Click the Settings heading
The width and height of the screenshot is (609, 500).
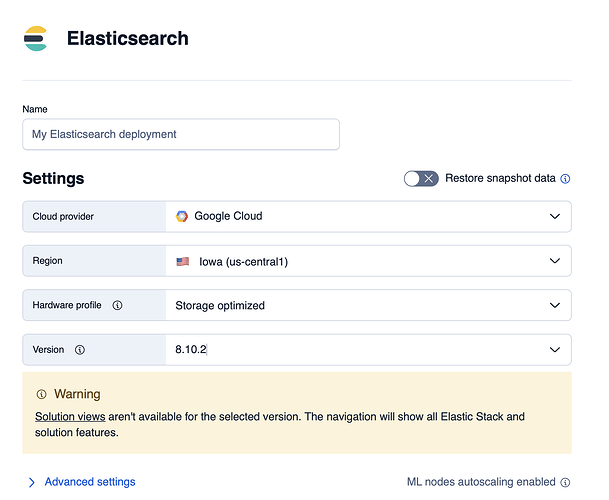[x=53, y=179]
